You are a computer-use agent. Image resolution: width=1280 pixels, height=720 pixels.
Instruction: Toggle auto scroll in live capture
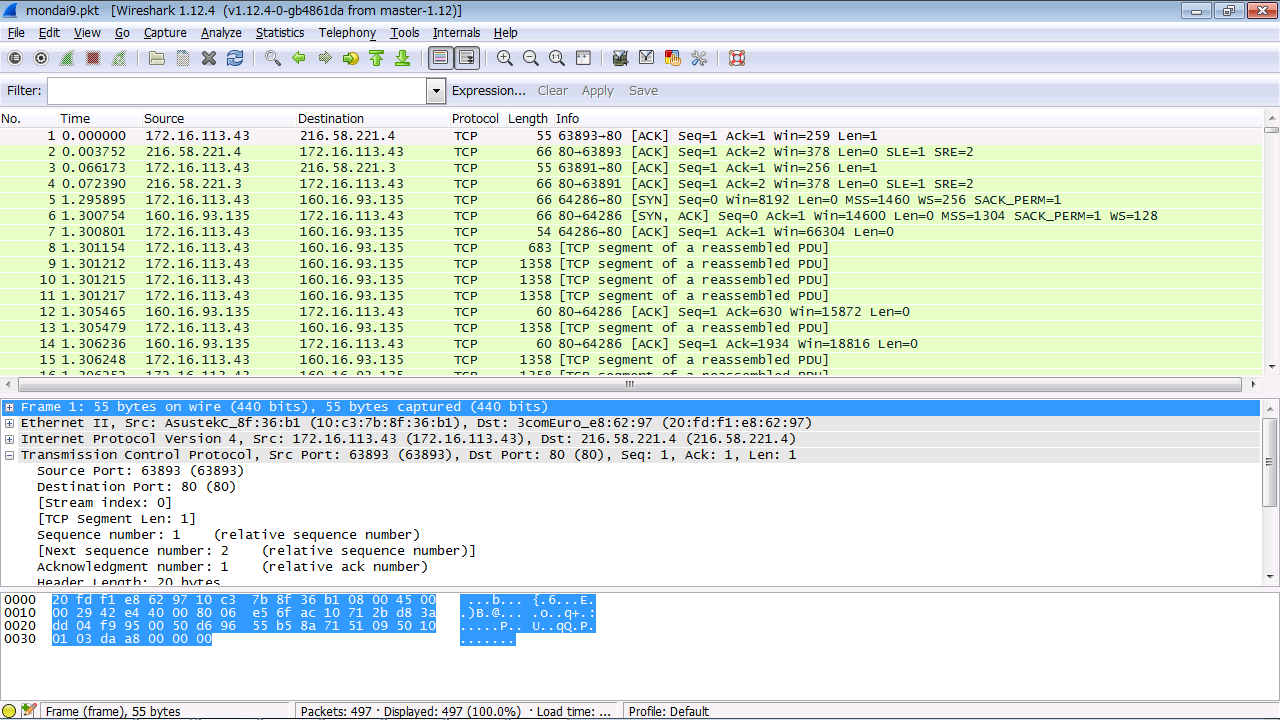coord(467,58)
